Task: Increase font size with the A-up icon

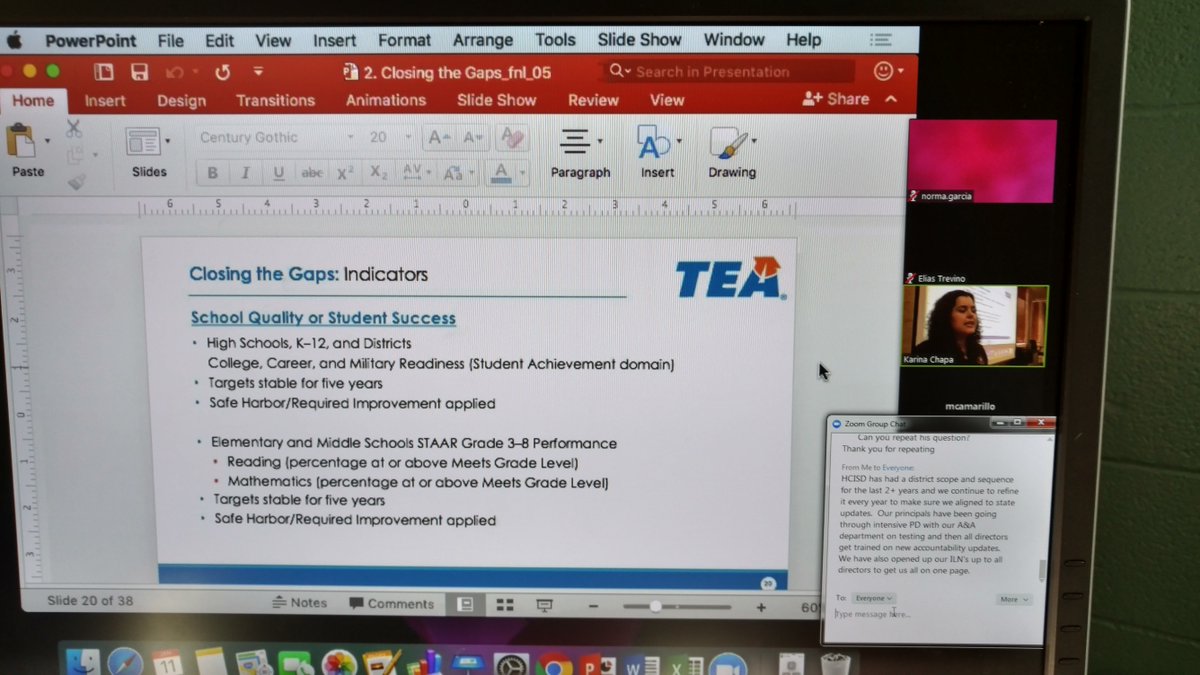Action: (x=438, y=137)
